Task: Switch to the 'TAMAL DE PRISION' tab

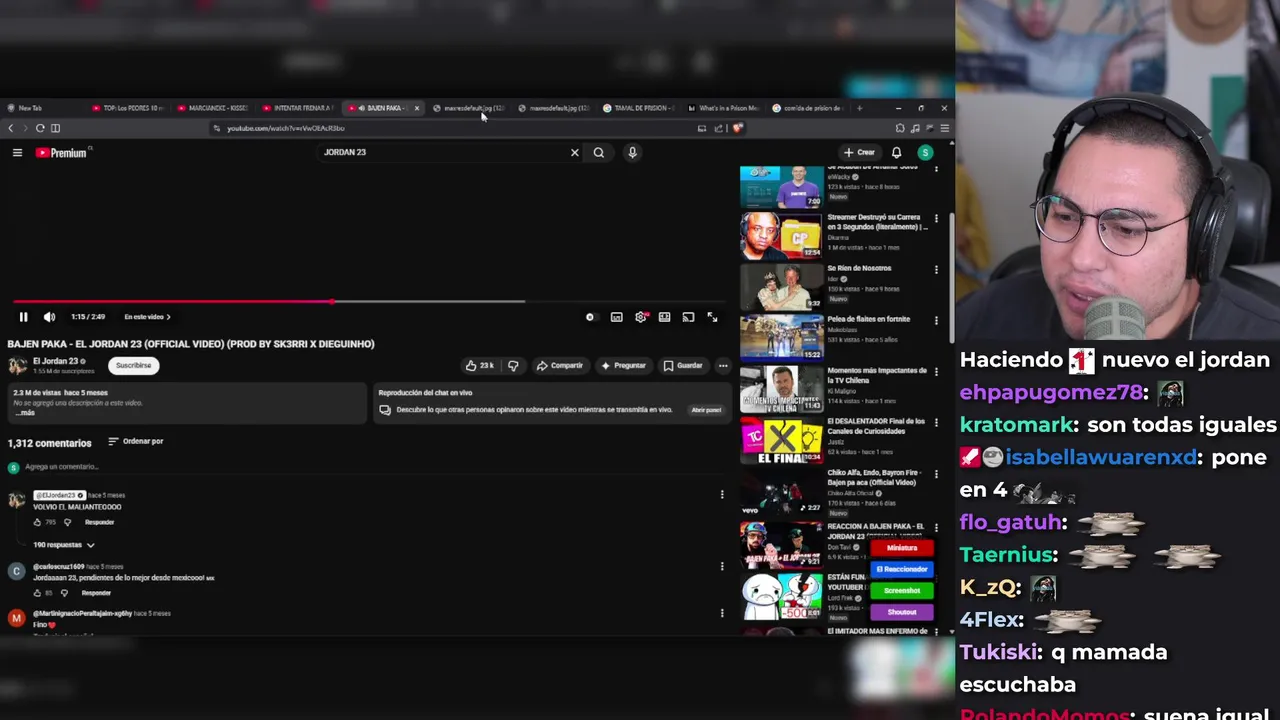Action: coord(640,108)
